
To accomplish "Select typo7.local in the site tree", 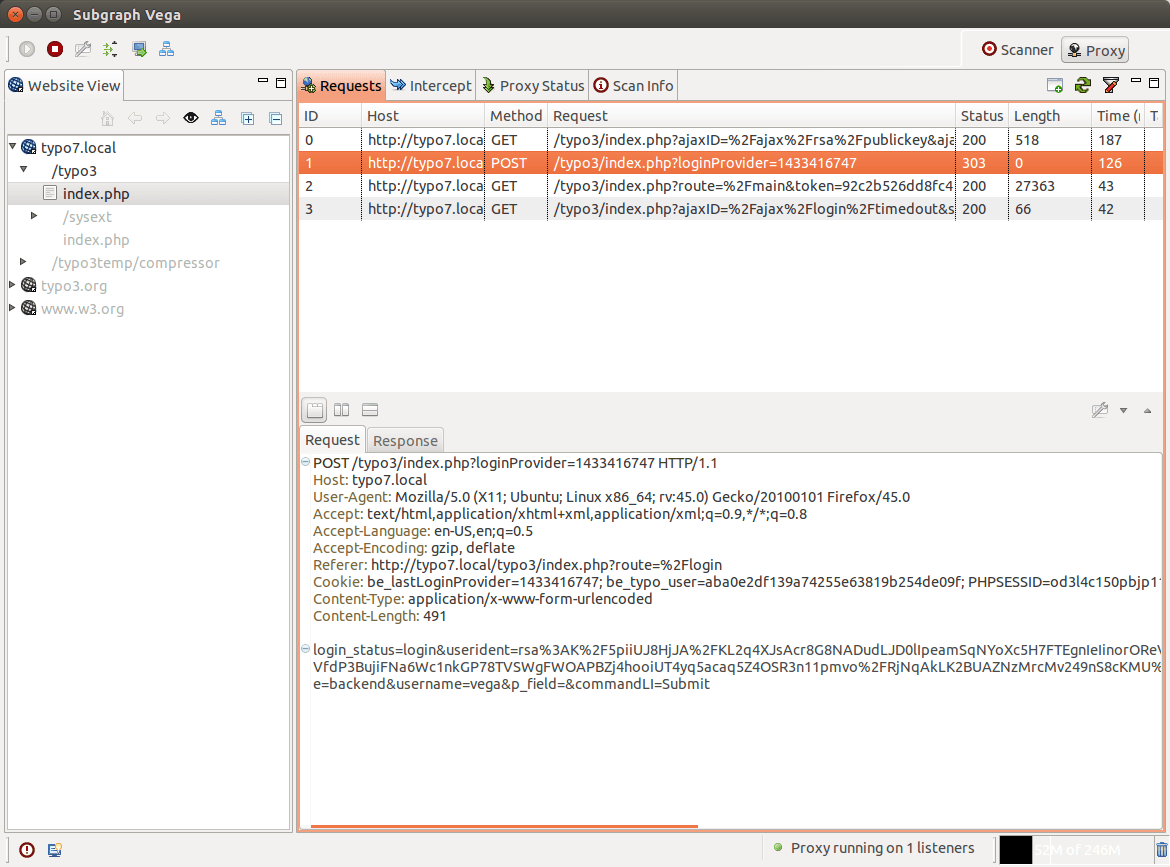I will [x=78, y=148].
